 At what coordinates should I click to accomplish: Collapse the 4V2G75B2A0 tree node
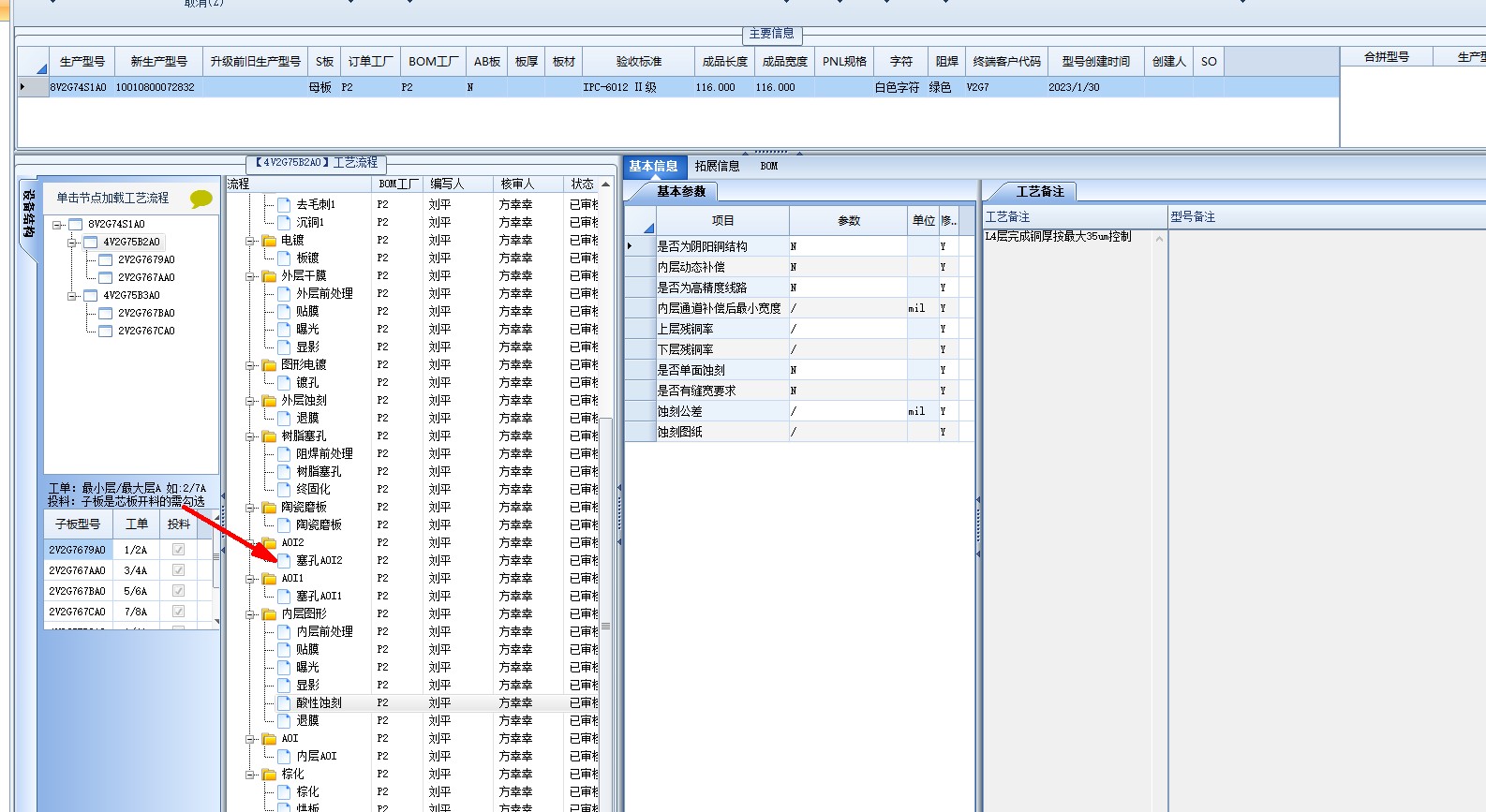tap(72, 243)
